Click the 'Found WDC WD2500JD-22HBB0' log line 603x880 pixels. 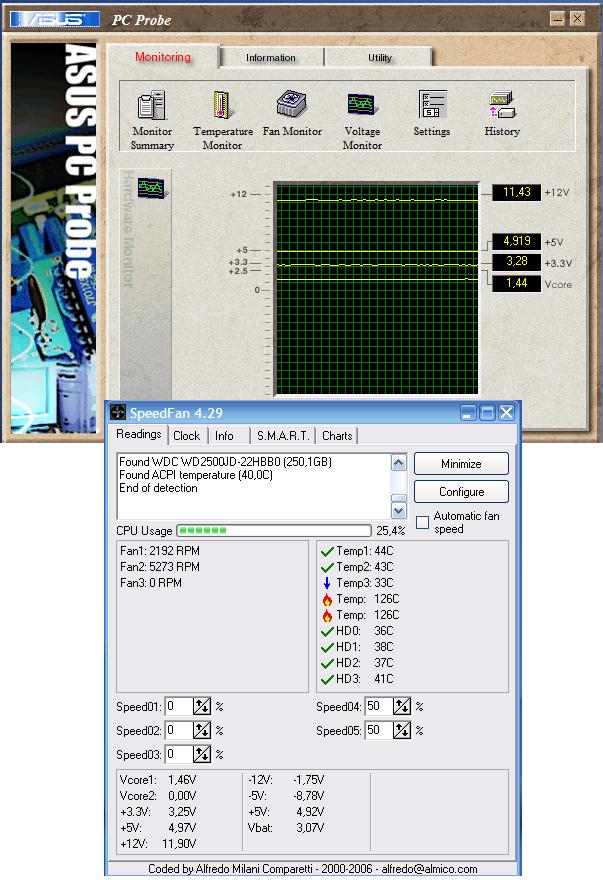coord(226,462)
